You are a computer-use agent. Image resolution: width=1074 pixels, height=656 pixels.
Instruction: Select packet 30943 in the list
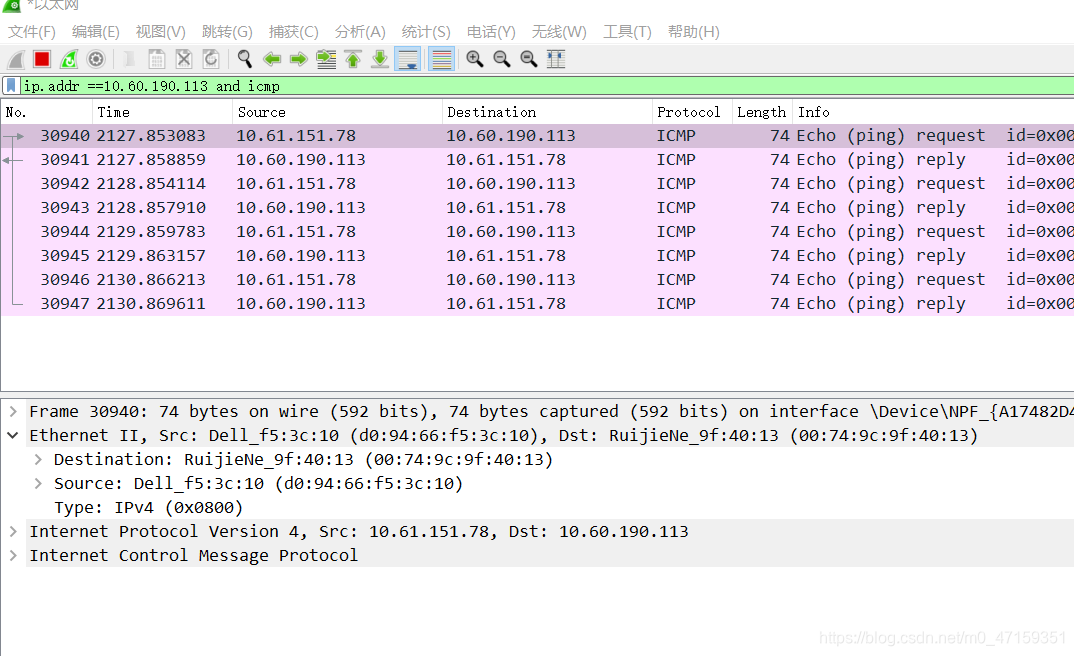click(537, 207)
